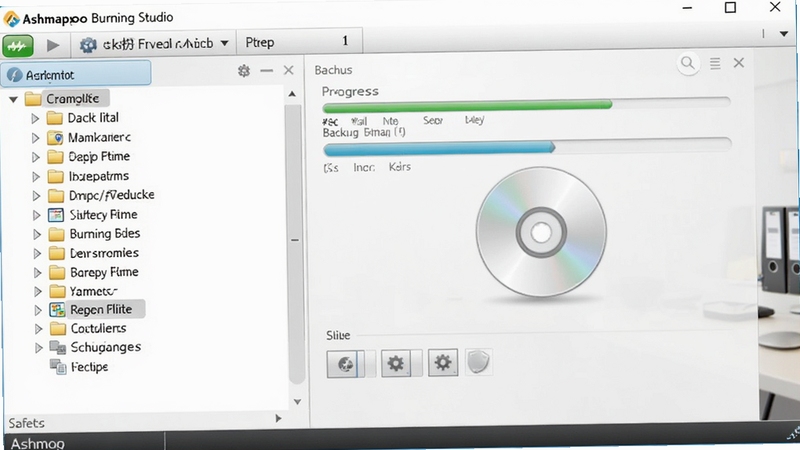Viewport: 800px width, 450px height.
Task: Click the tree scrollbar up arrow
Action: (x=292, y=94)
